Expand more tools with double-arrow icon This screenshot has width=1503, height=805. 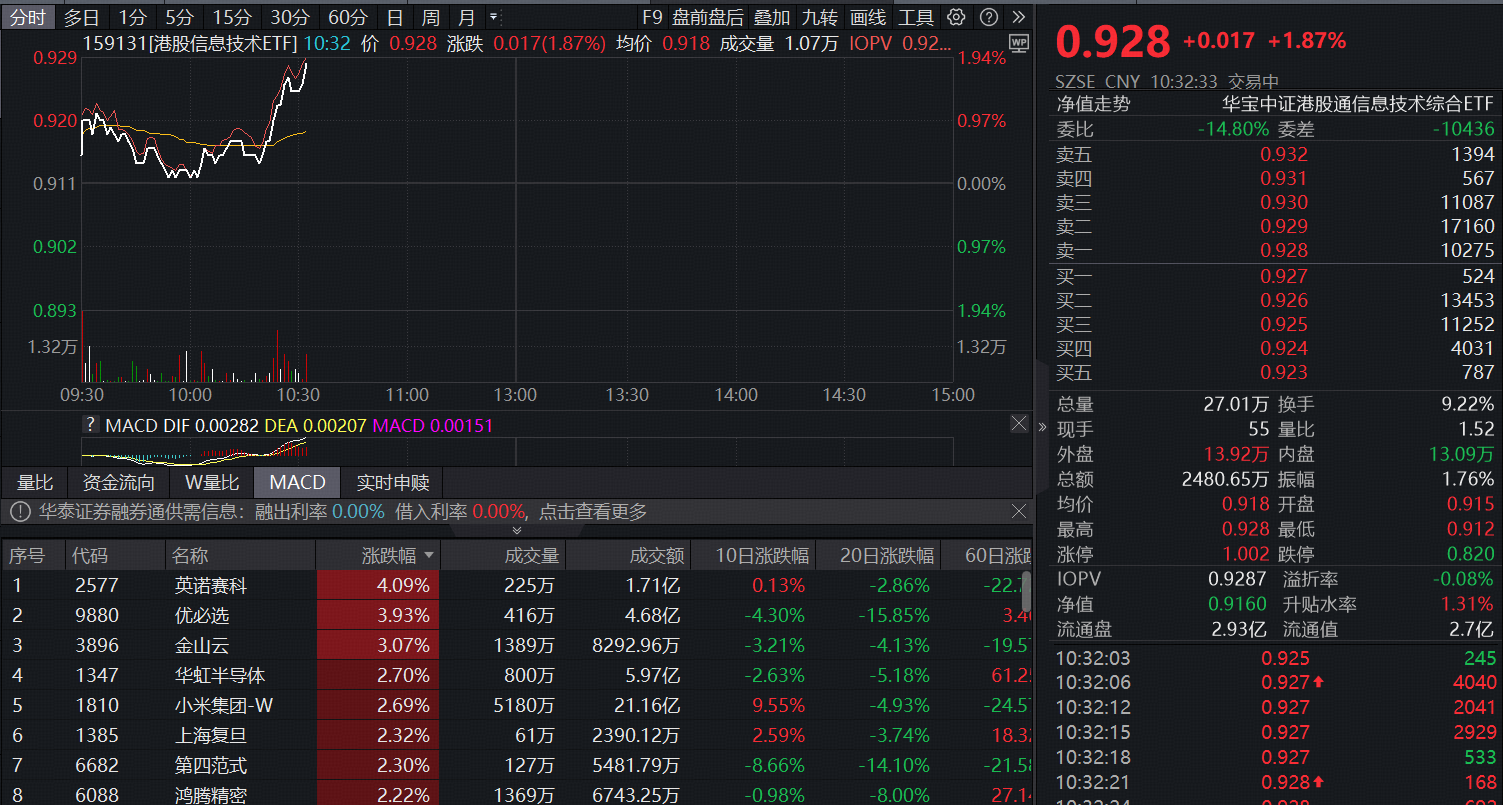click(x=1018, y=17)
